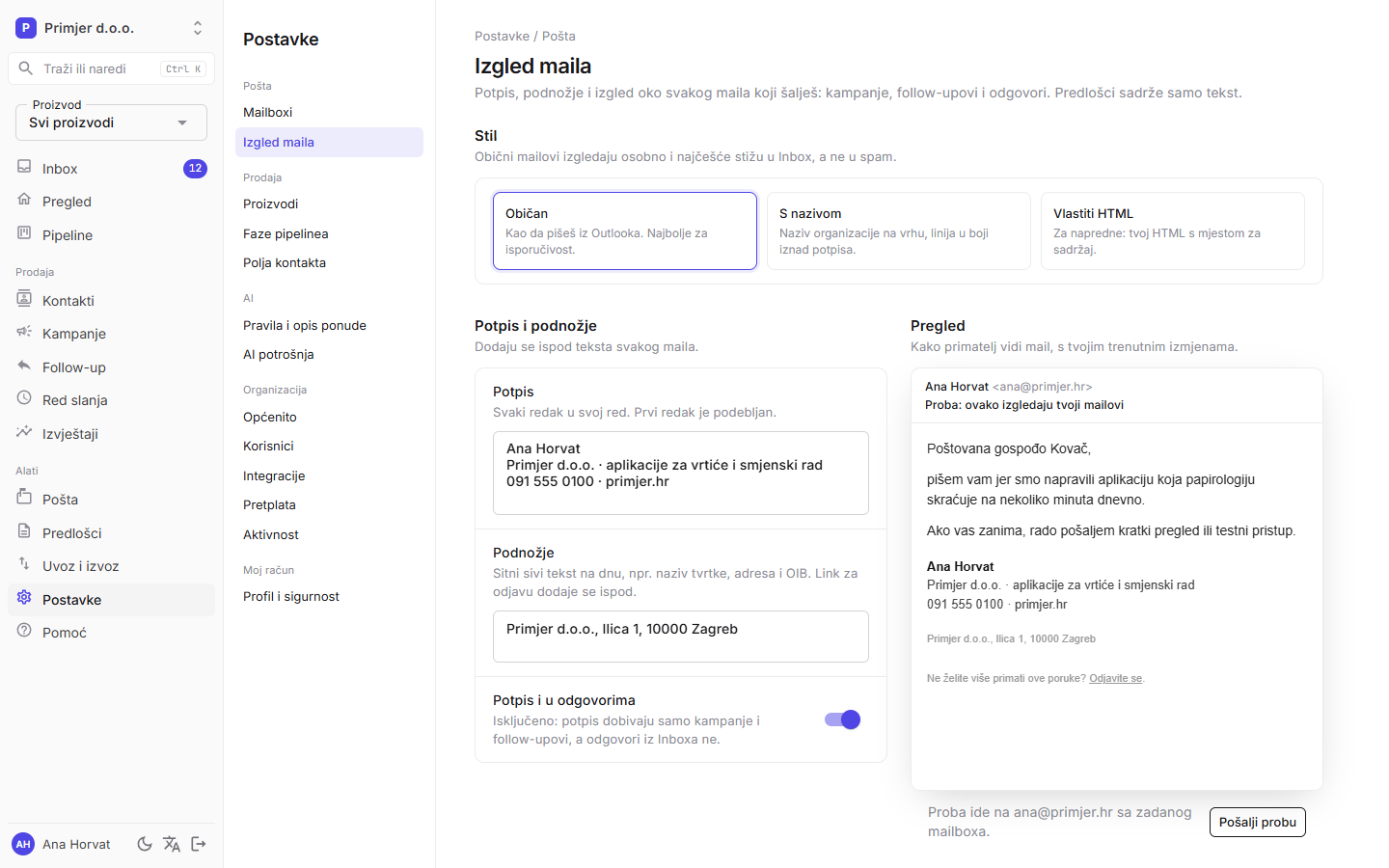Follow the Odjavite se link in preview
Viewport: 1389px width, 868px height.
[1115, 678]
